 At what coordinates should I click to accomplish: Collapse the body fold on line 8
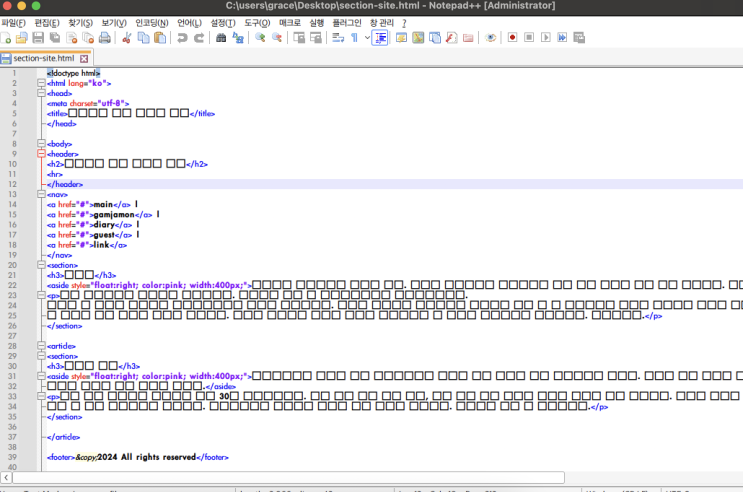click(x=41, y=144)
